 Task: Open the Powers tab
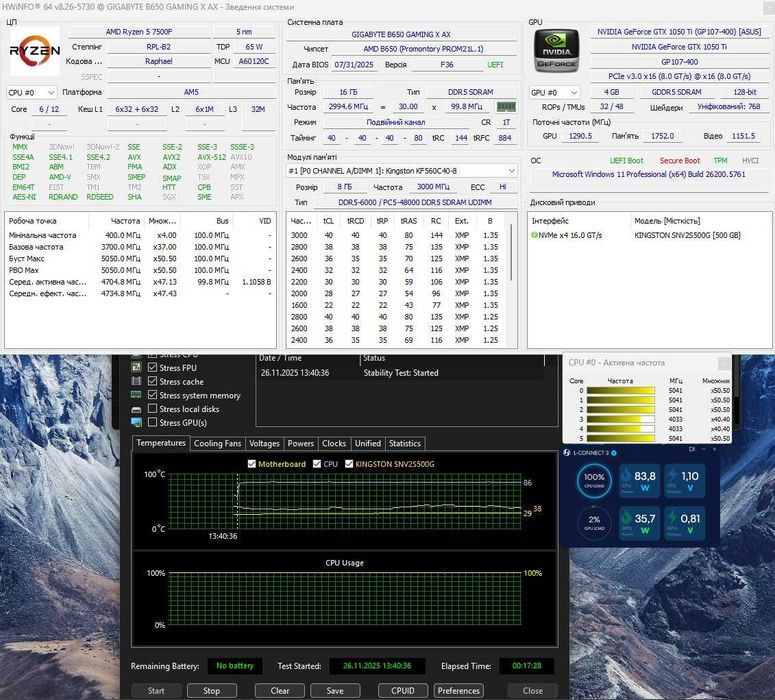click(301, 443)
